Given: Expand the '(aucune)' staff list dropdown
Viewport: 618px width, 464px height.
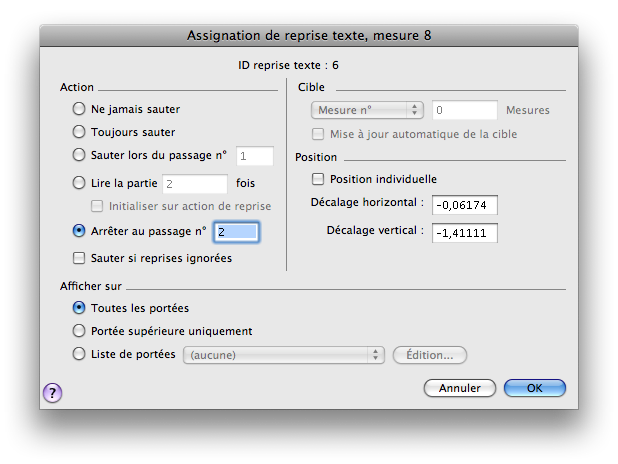Looking at the screenshot, I should tap(284, 354).
